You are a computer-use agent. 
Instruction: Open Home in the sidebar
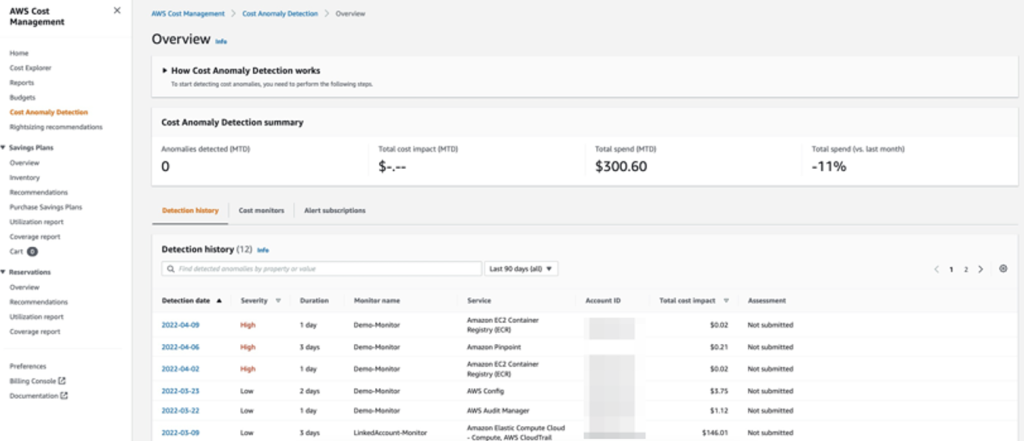pos(19,53)
